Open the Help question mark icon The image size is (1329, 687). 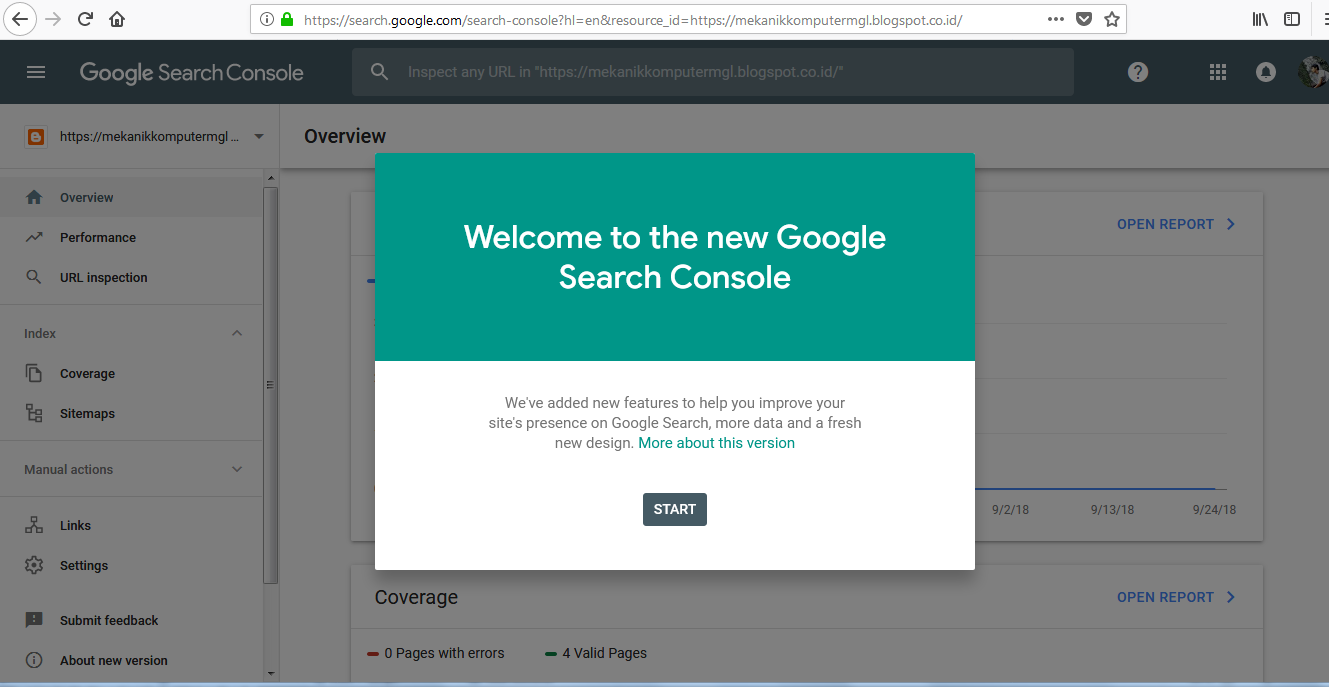1138,72
